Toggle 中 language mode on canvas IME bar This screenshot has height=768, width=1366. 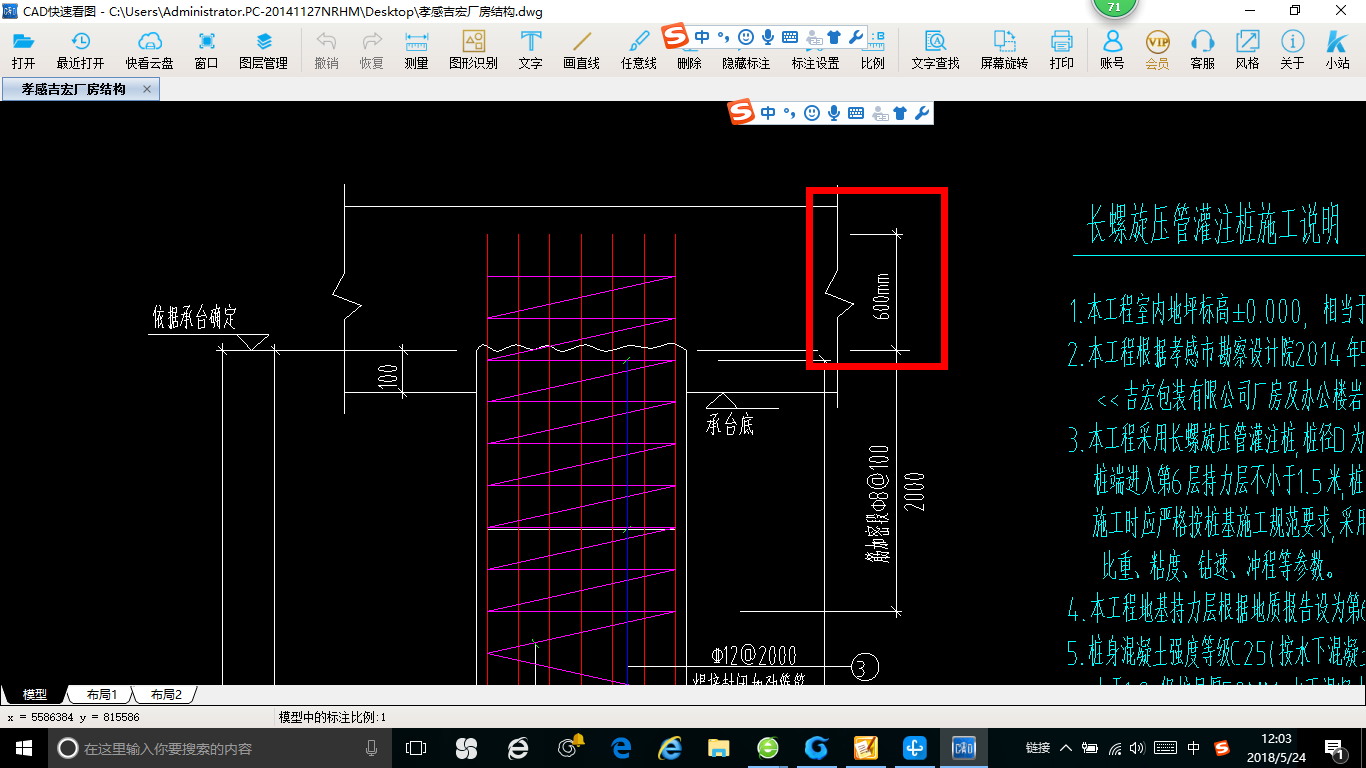tap(768, 113)
